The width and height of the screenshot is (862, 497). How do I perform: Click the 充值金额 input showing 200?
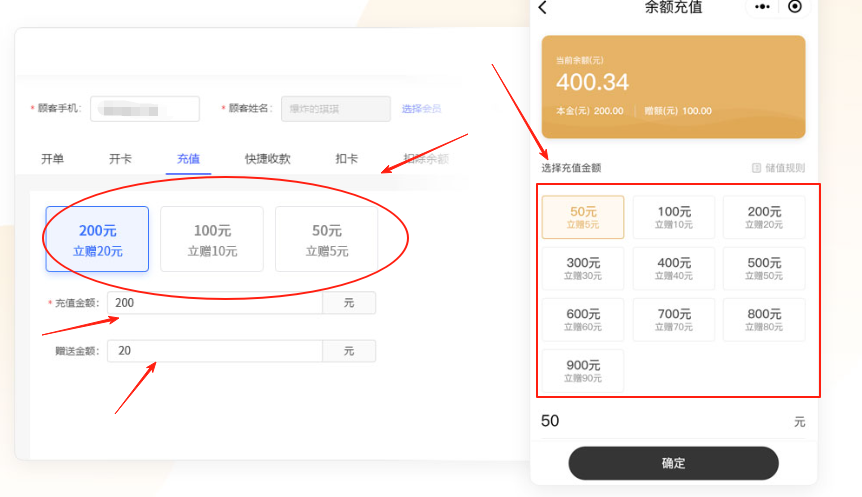point(215,303)
